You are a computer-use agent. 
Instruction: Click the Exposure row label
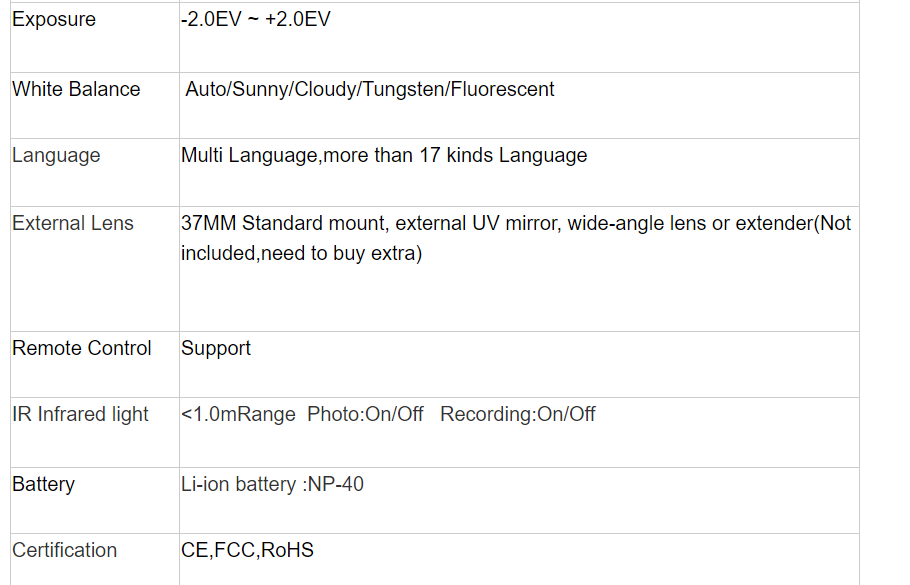point(54,20)
